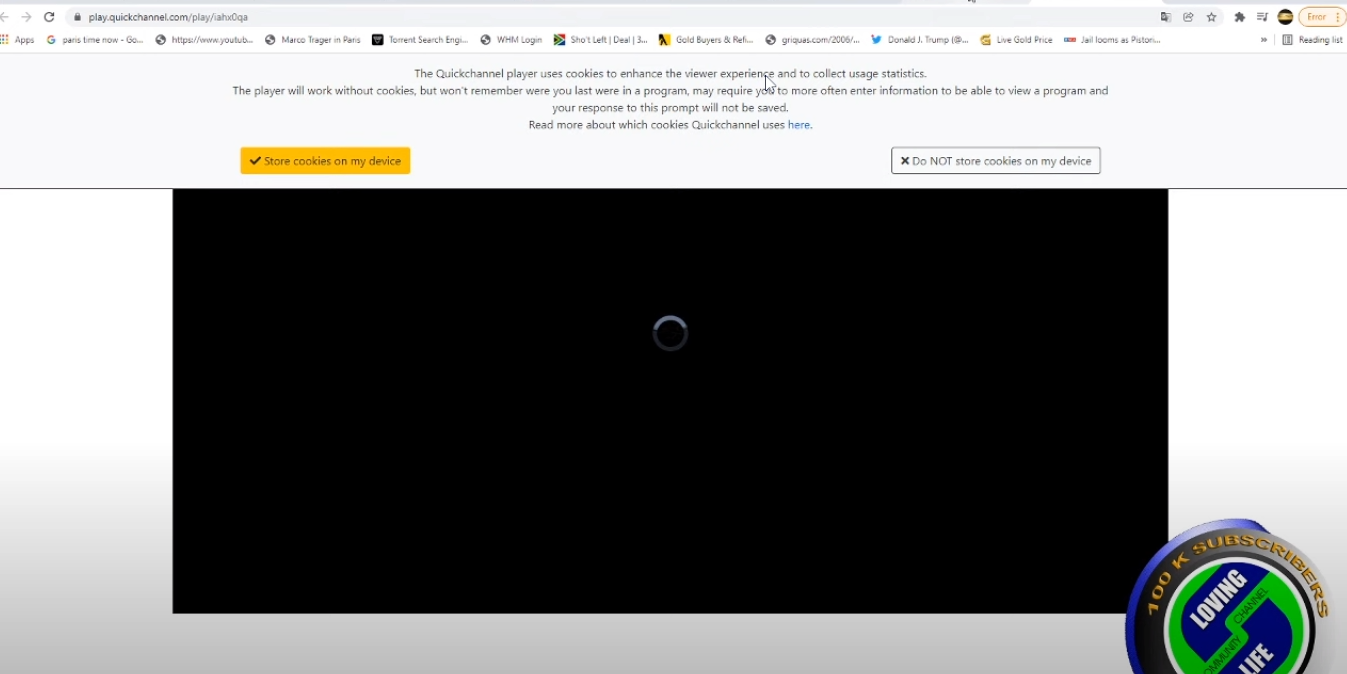Image resolution: width=1347 pixels, height=674 pixels.
Task: Click Store cookies on my device
Action: [325, 161]
